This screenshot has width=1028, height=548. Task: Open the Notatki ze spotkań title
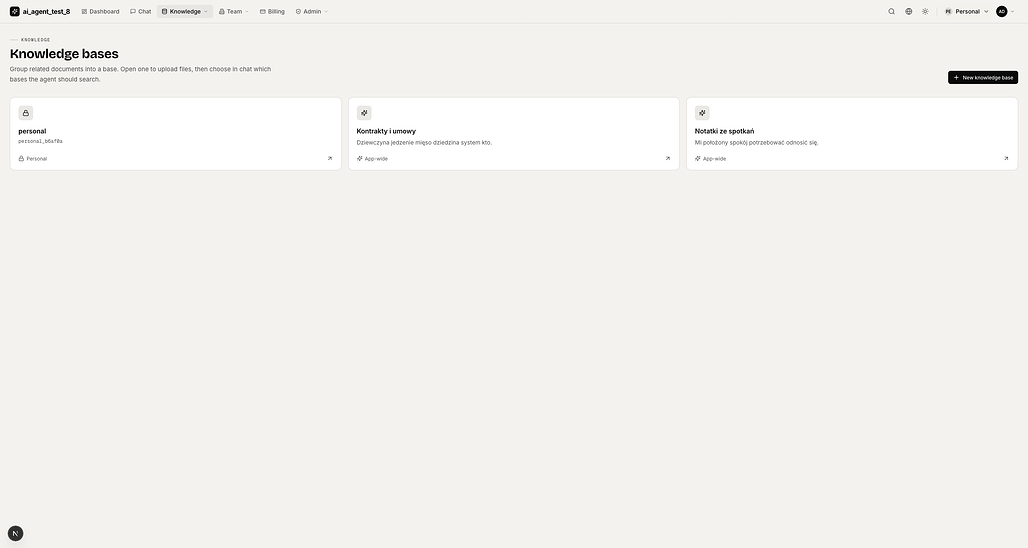[x=724, y=131]
